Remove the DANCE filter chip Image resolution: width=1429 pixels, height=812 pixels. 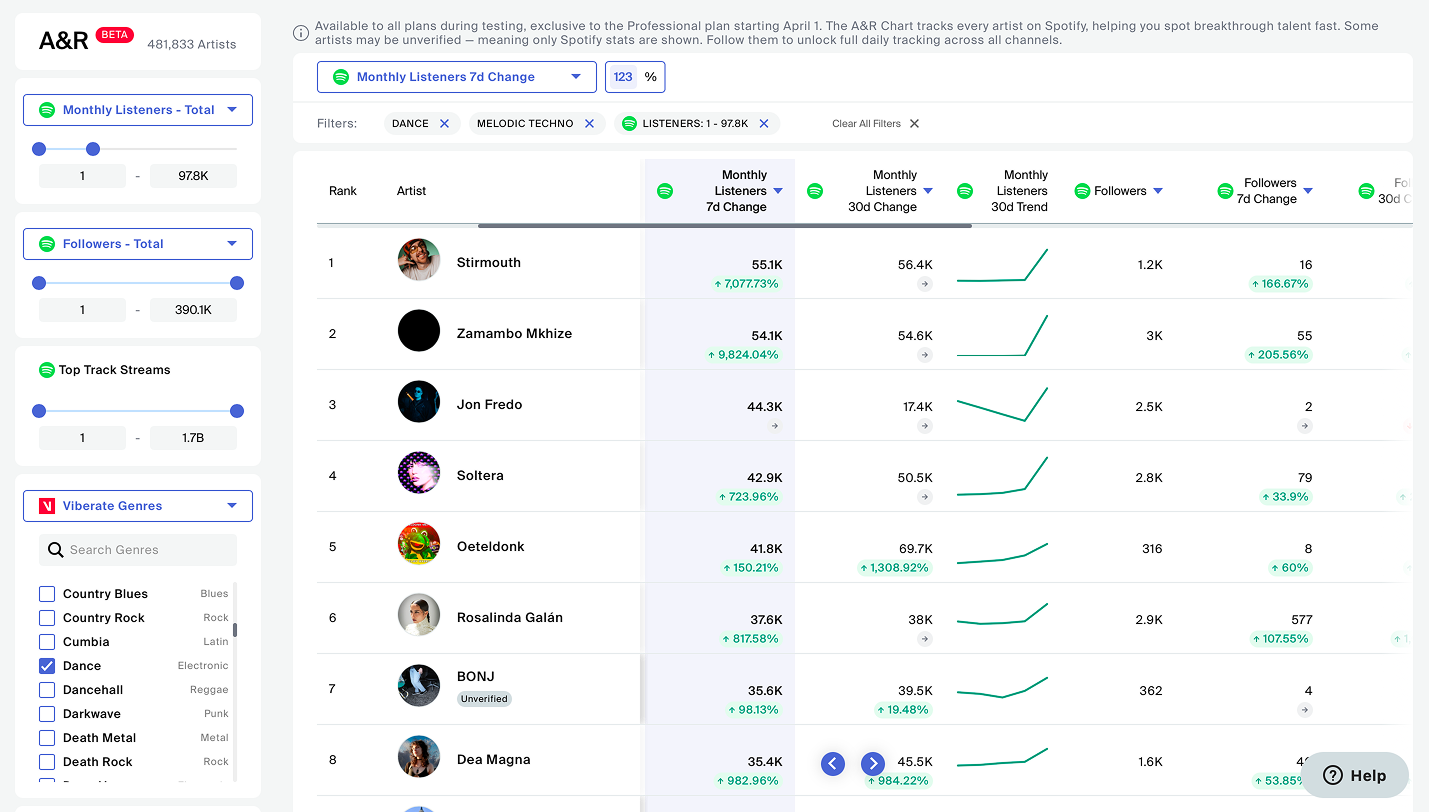point(444,124)
